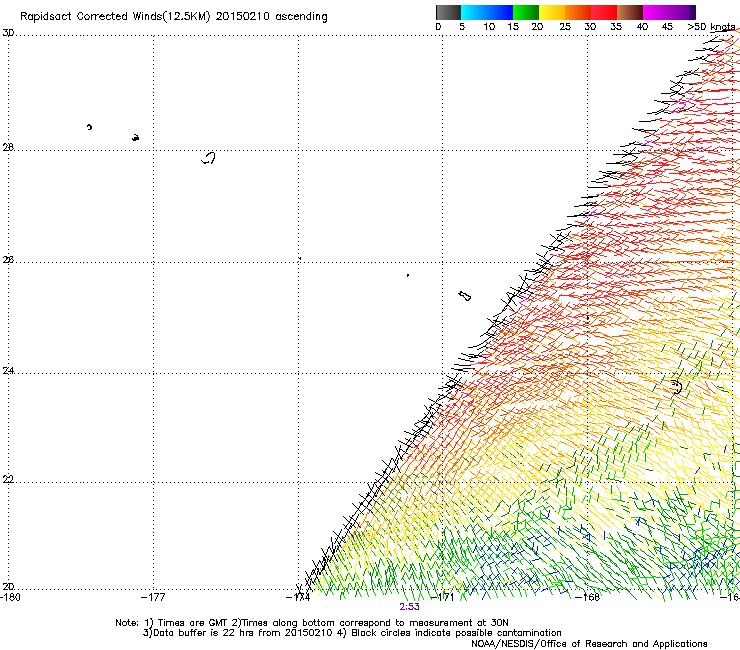740x650 pixels.
Task: Click the gray 0-5 knots color bar segment
Action: point(448,12)
